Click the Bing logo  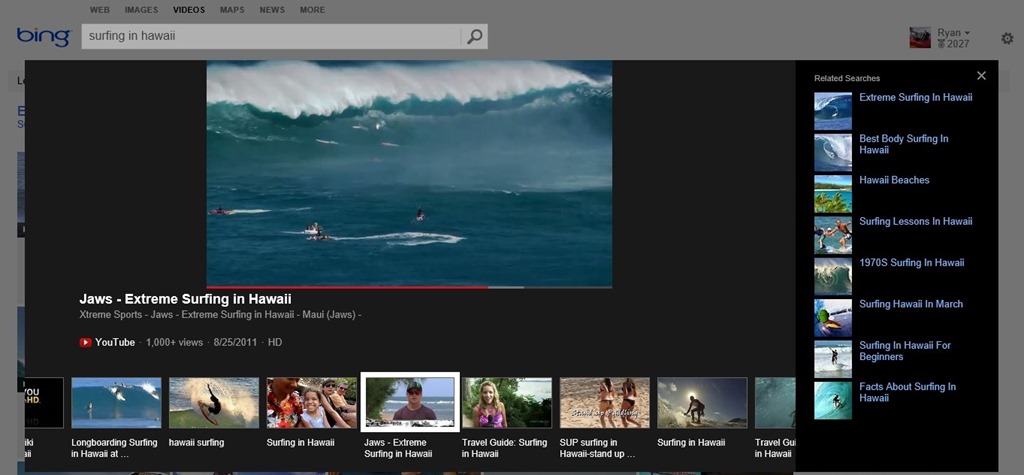[x=43, y=37]
